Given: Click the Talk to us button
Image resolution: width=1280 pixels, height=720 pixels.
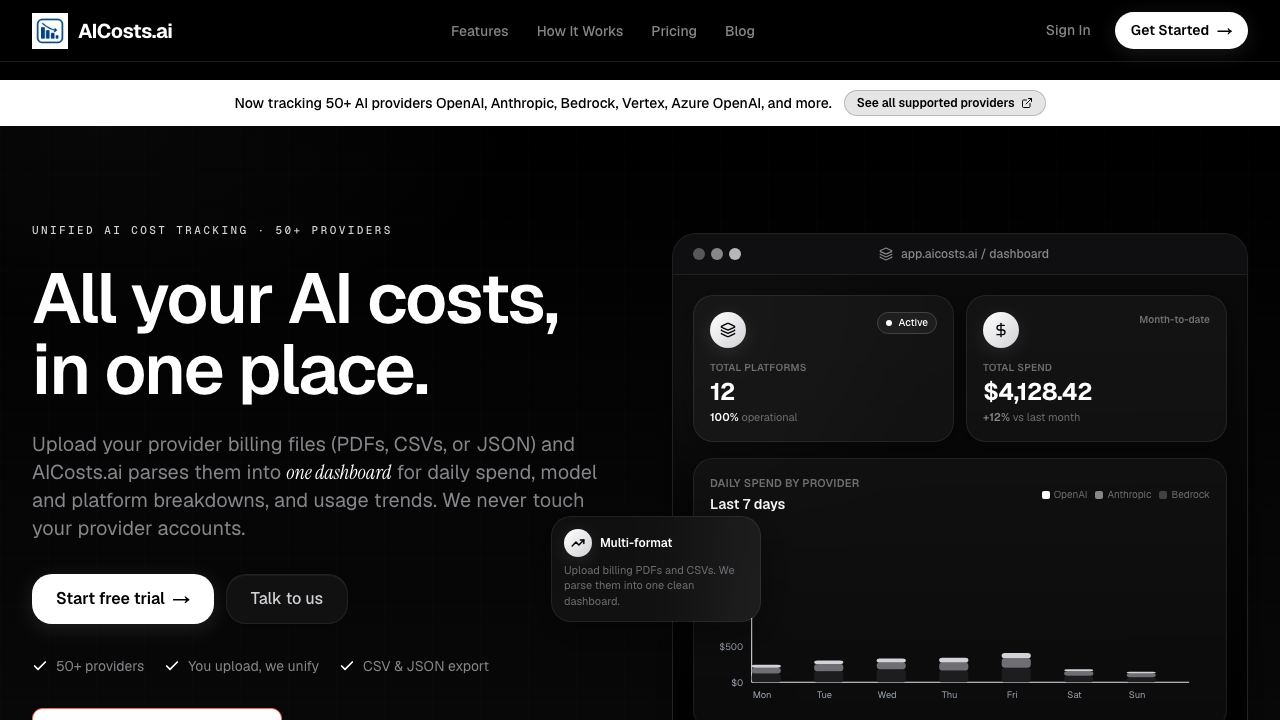Looking at the screenshot, I should pos(287,599).
